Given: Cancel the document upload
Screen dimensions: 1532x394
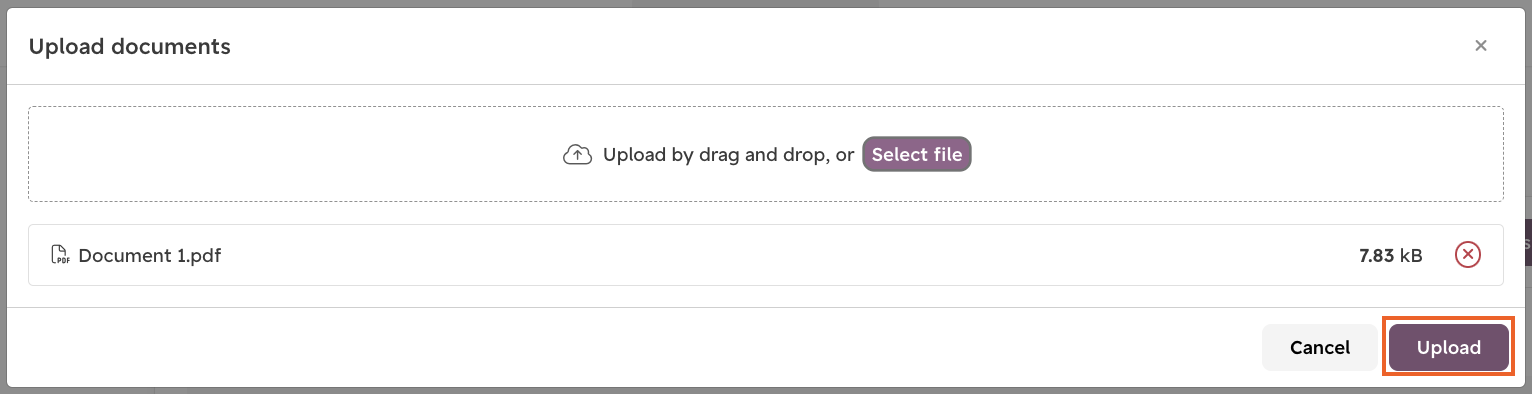Looking at the screenshot, I should tap(1320, 347).
